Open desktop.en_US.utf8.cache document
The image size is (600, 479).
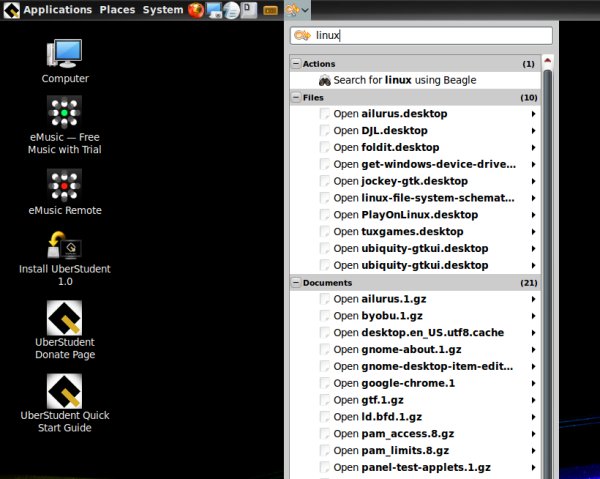pos(415,332)
